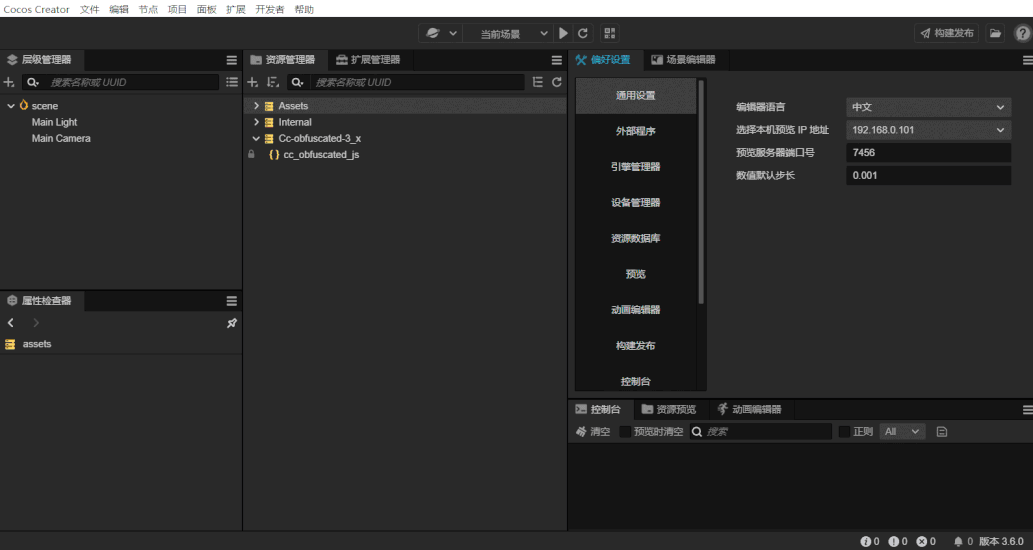Open the 开发者 menu

(269, 9)
